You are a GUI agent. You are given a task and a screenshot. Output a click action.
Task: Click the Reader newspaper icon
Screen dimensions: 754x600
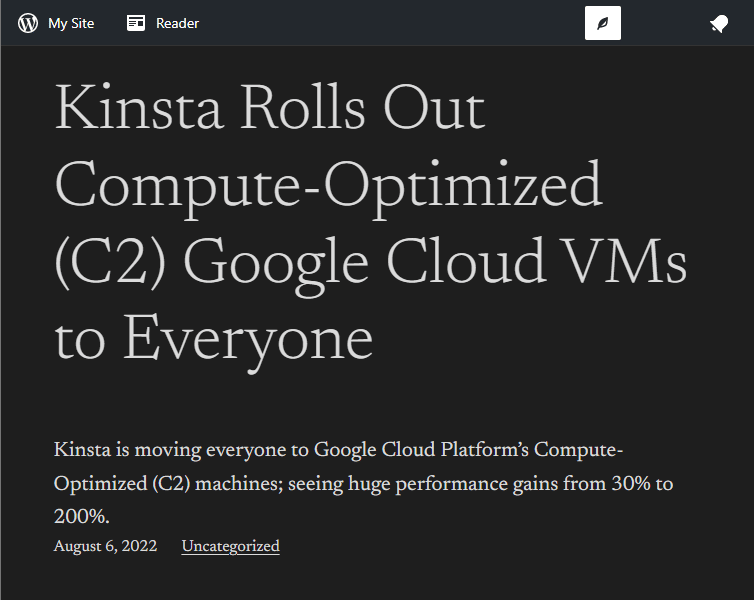pyautogui.click(x=136, y=23)
